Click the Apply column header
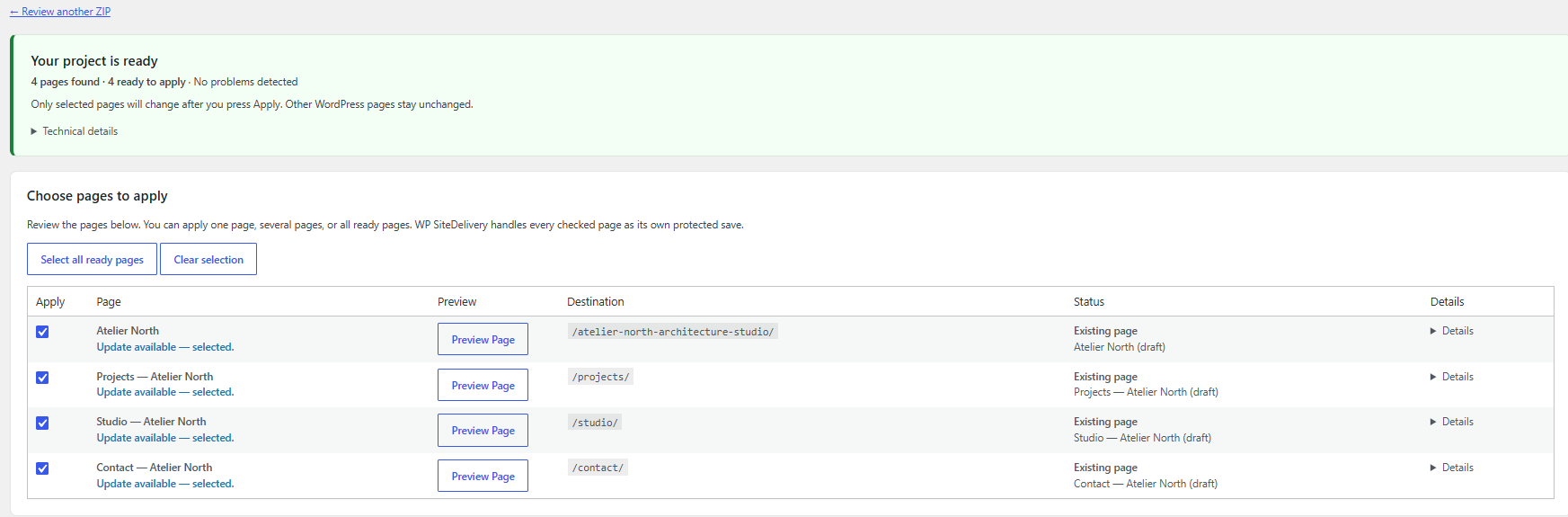This screenshot has height=517, width=1568. (x=50, y=302)
